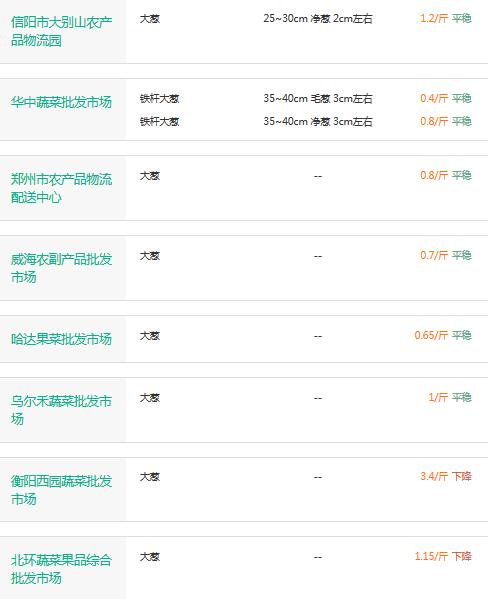Screen dimensions: 488x599
Task: Open 华中蔬菜批发市场 market link
Action: click(61, 102)
